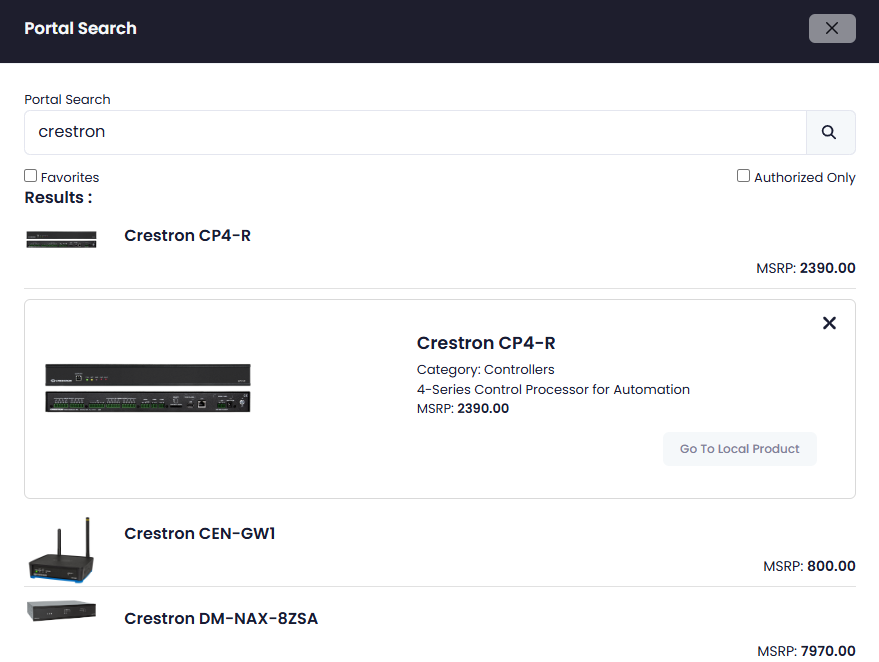Close the Crestron CP4-R detail card
This screenshot has width=879, height=662.
(829, 323)
